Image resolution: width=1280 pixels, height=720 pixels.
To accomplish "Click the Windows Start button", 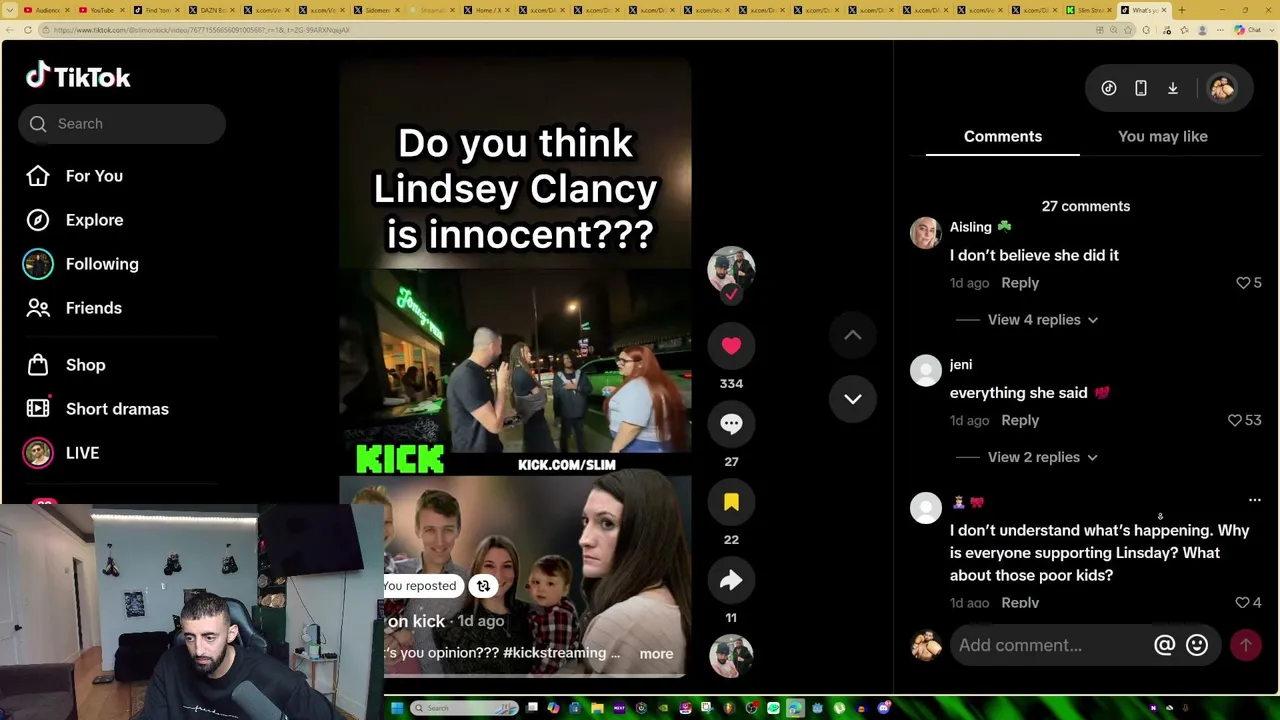I will 396,708.
